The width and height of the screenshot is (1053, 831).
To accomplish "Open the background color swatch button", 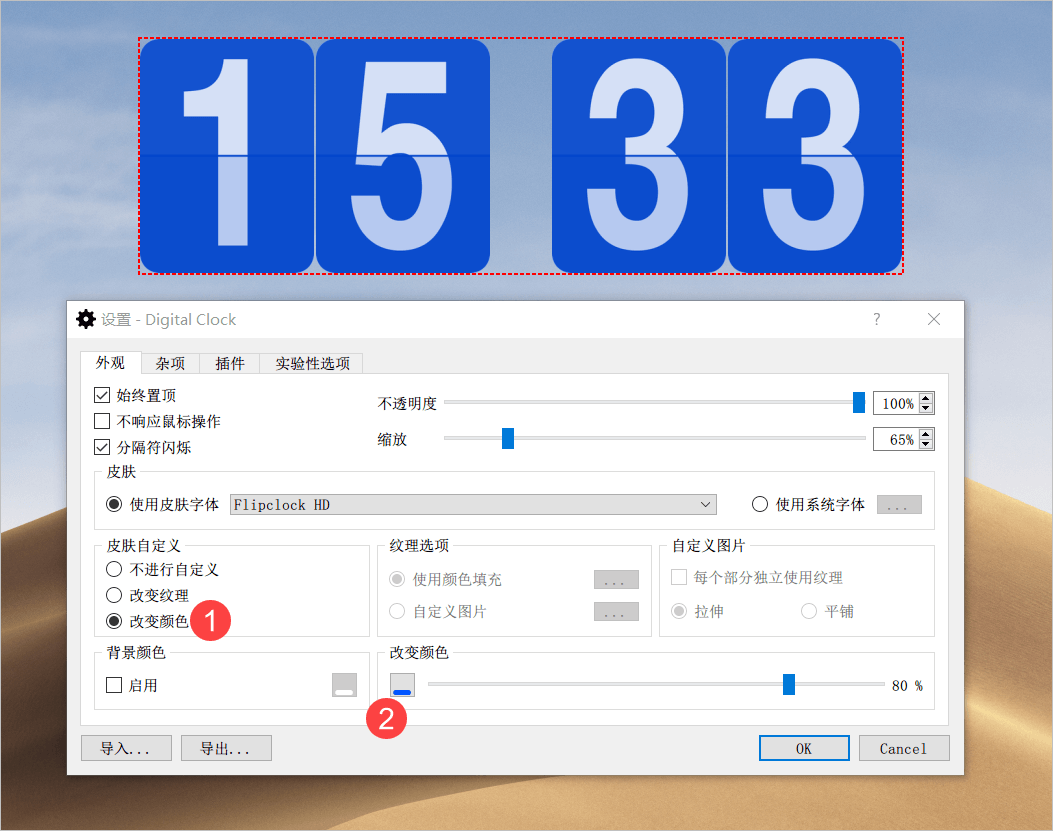I will tap(345, 685).
